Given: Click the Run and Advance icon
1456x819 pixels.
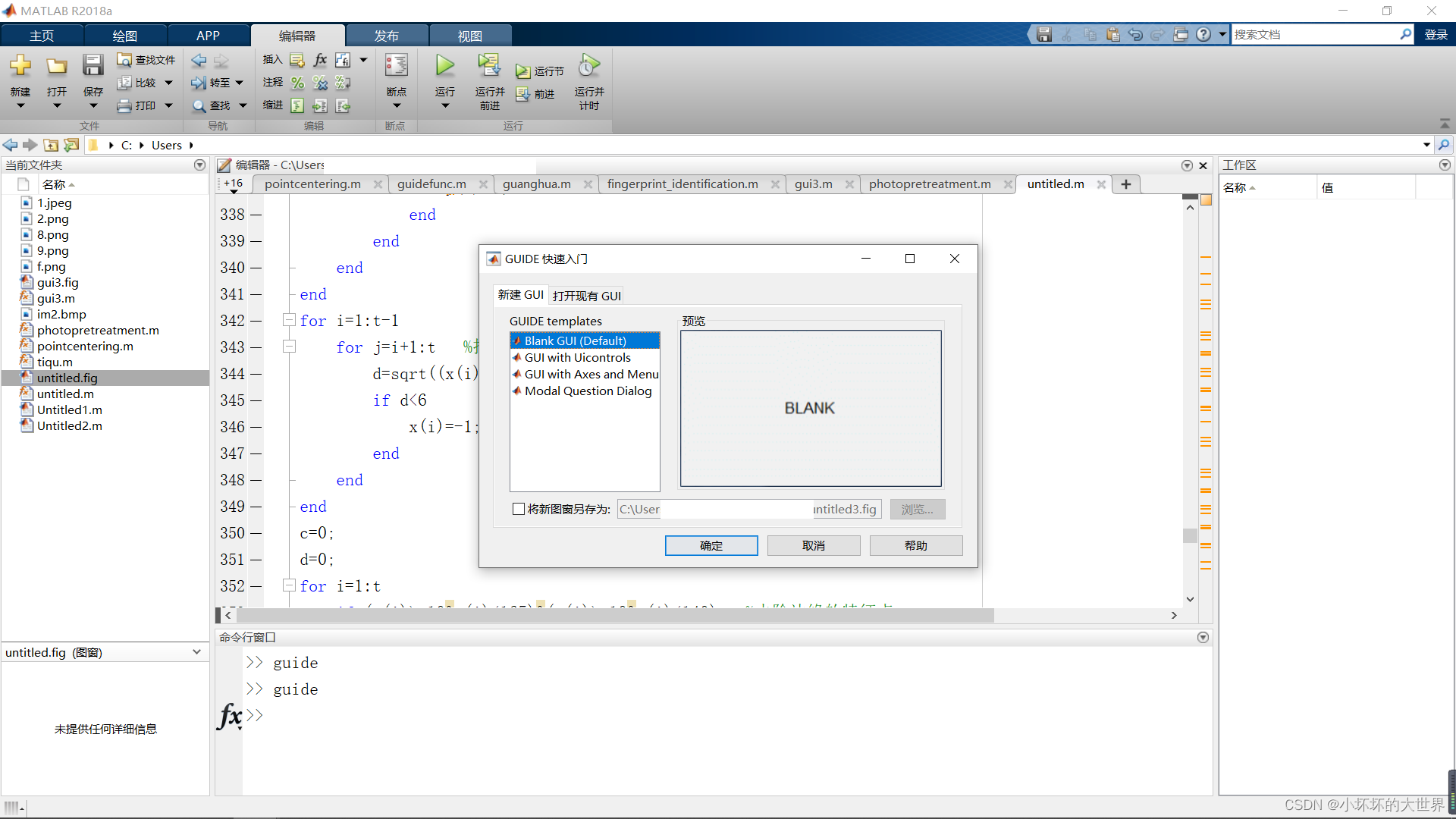Looking at the screenshot, I should click(489, 66).
